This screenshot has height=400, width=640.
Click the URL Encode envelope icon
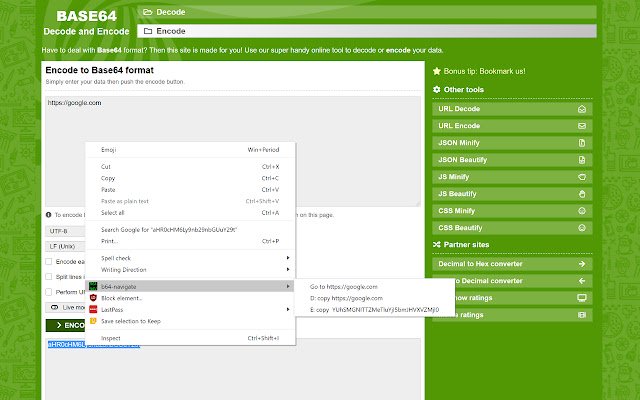pyautogui.click(x=582, y=126)
